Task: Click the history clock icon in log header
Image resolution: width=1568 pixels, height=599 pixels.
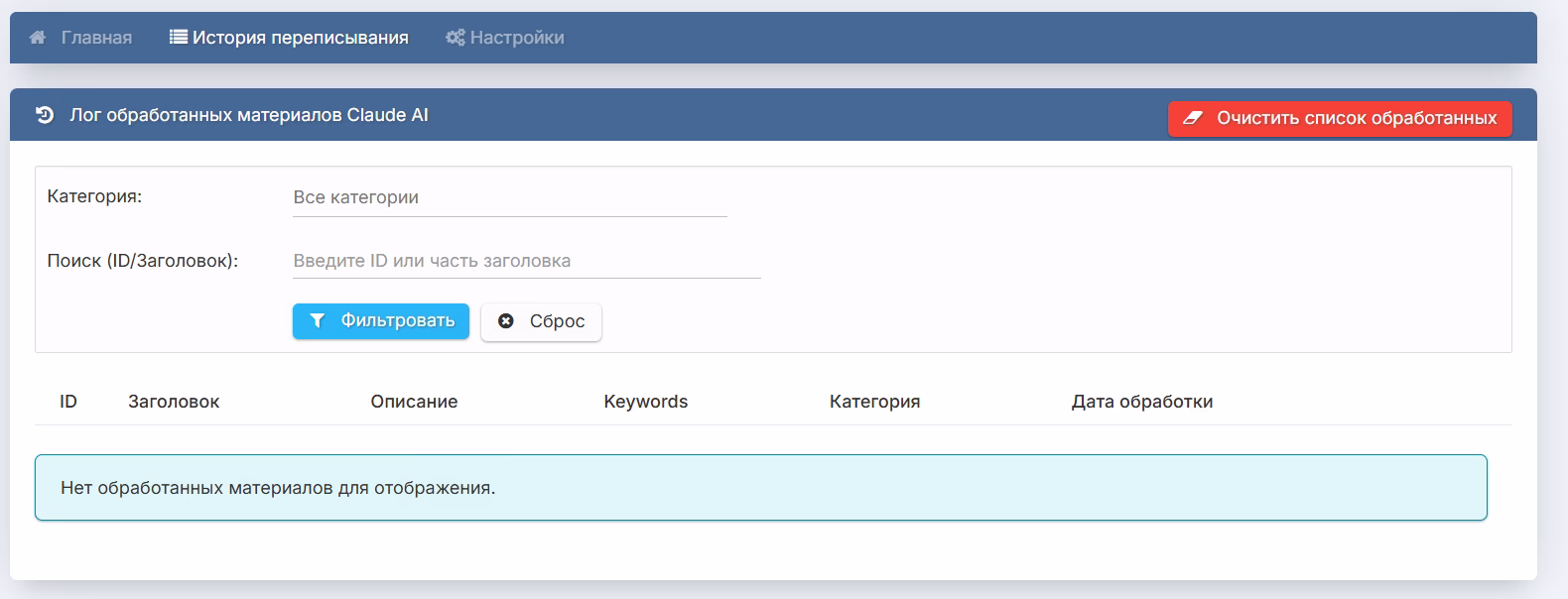Action: tap(45, 115)
